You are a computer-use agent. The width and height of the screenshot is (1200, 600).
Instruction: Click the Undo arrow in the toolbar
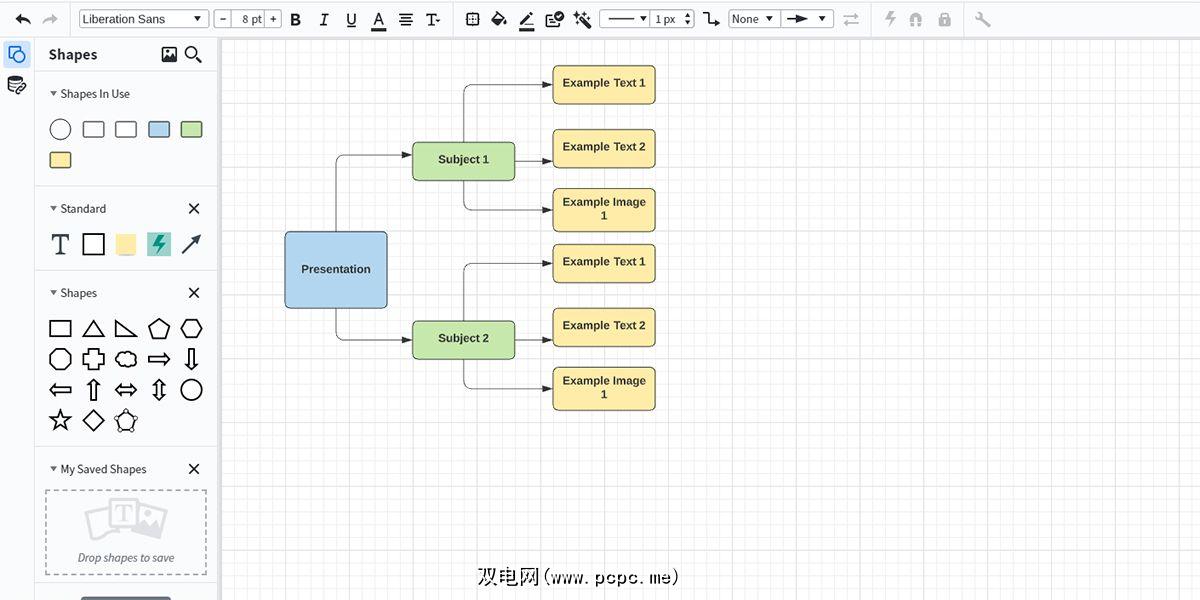23,19
